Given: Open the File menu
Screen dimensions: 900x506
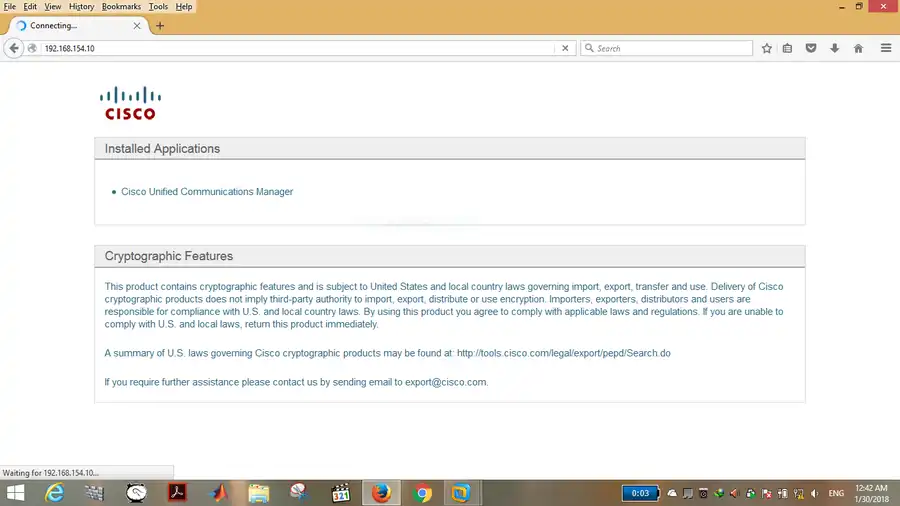Looking at the screenshot, I should point(10,6).
